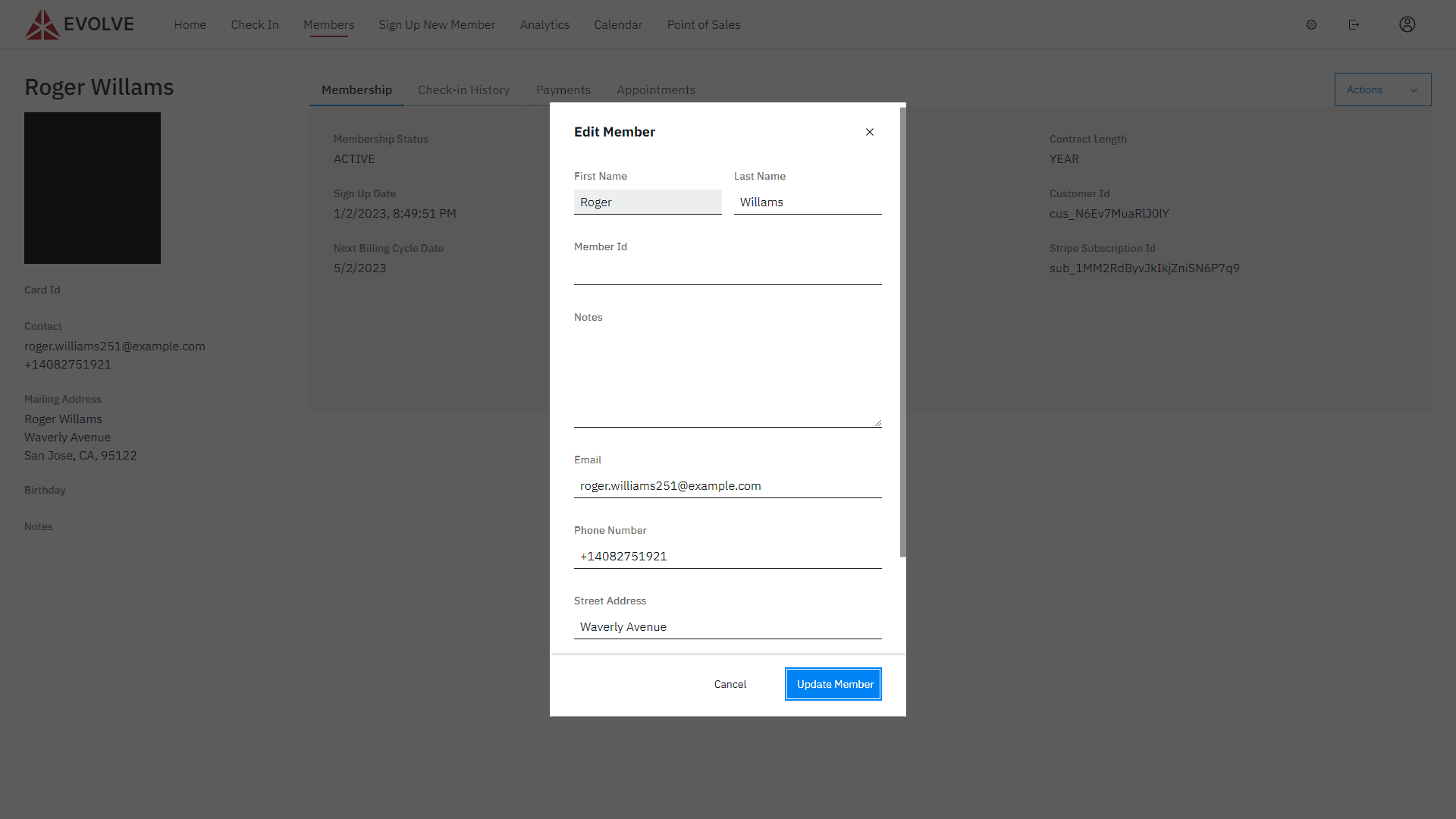Open the Calendar page
1456x819 pixels.
[x=618, y=24]
